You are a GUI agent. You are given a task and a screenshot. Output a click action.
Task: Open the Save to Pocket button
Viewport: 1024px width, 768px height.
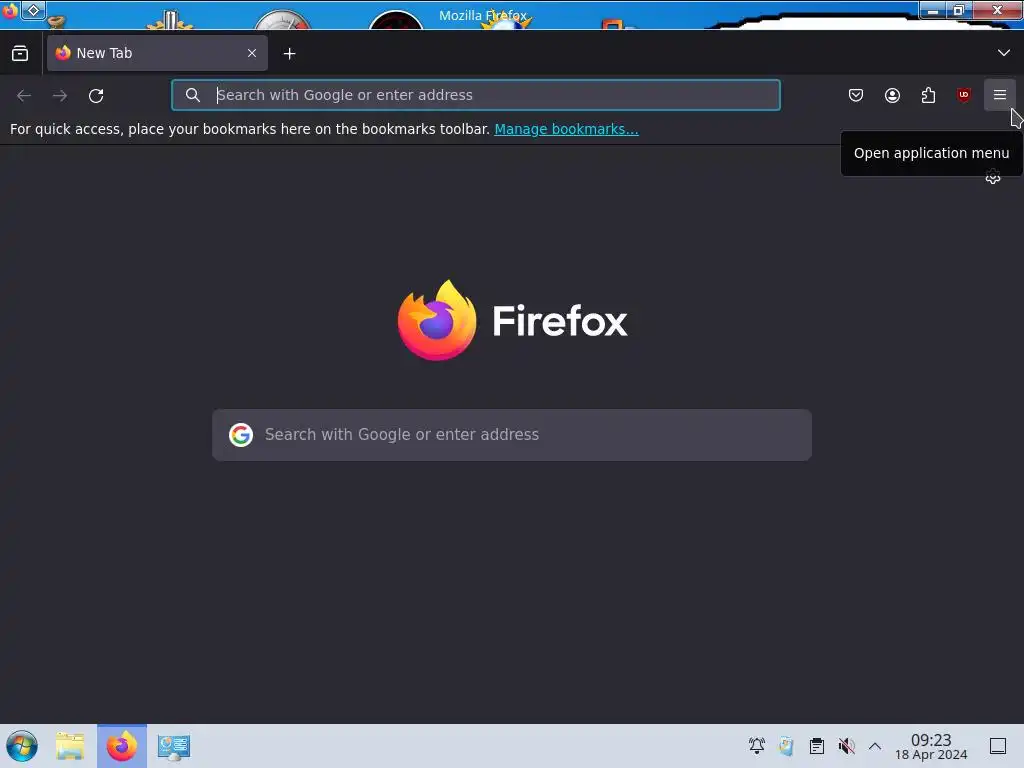[856, 95]
